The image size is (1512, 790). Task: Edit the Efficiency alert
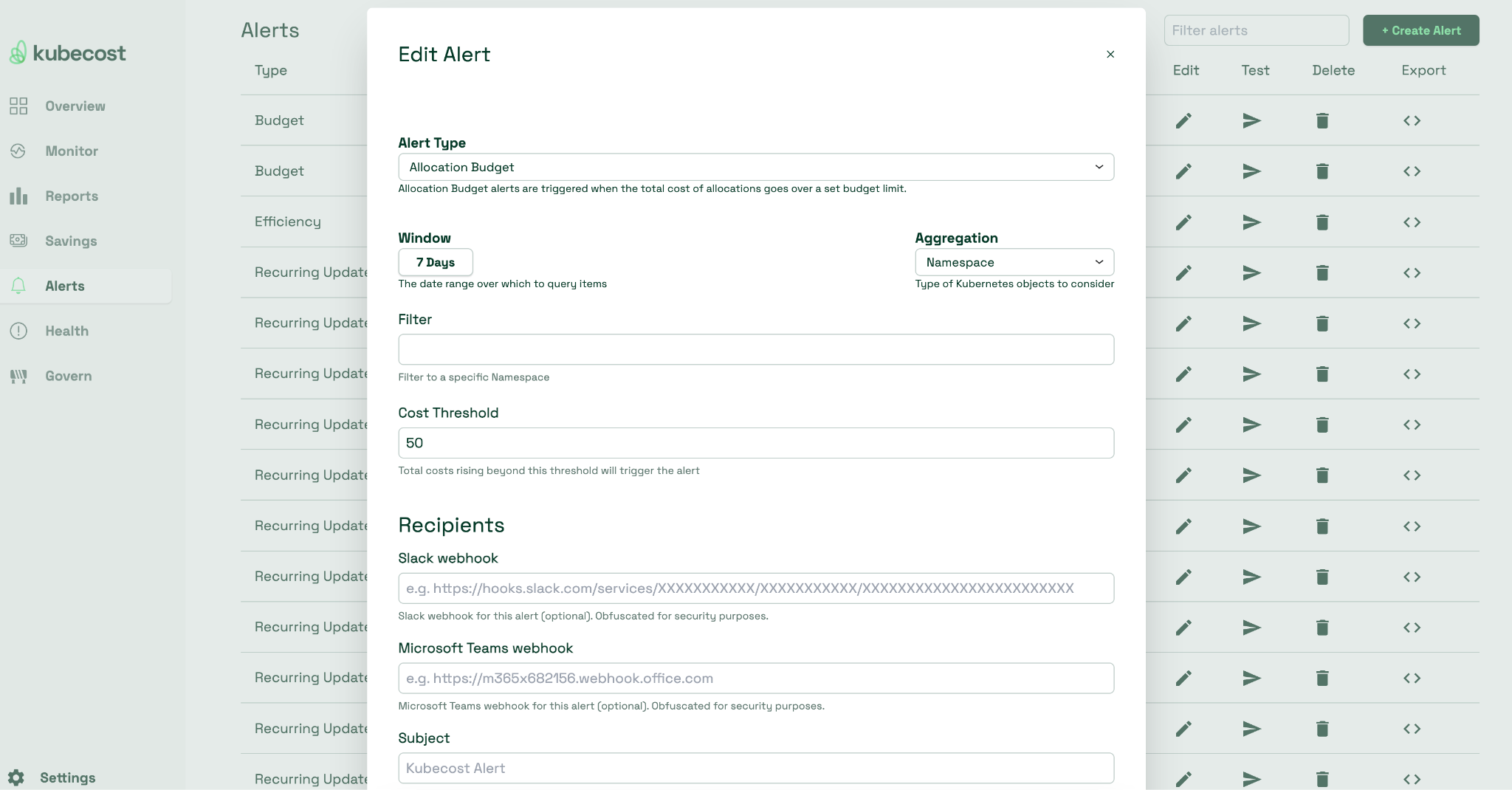(1183, 222)
